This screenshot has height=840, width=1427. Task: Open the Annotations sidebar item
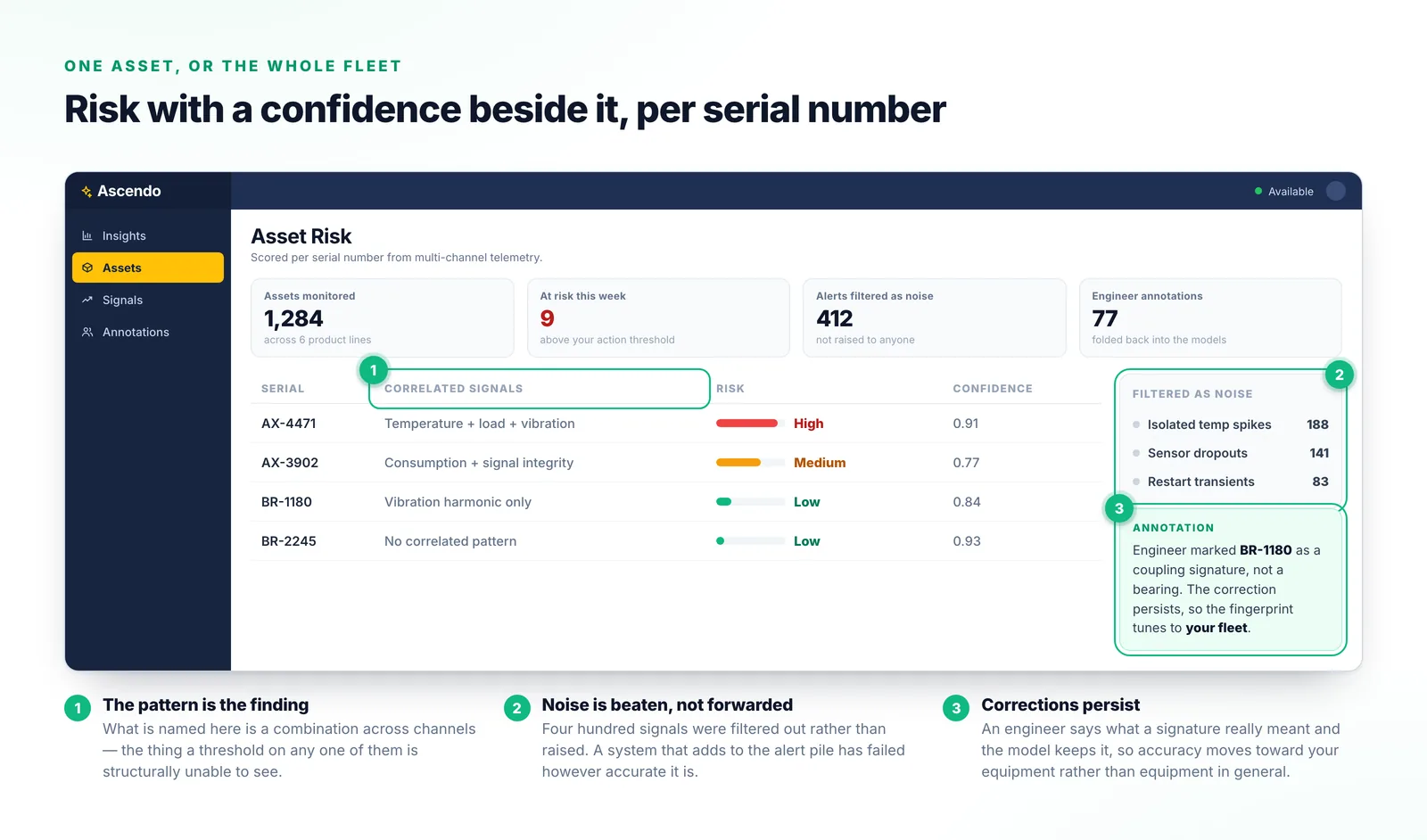(148, 332)
